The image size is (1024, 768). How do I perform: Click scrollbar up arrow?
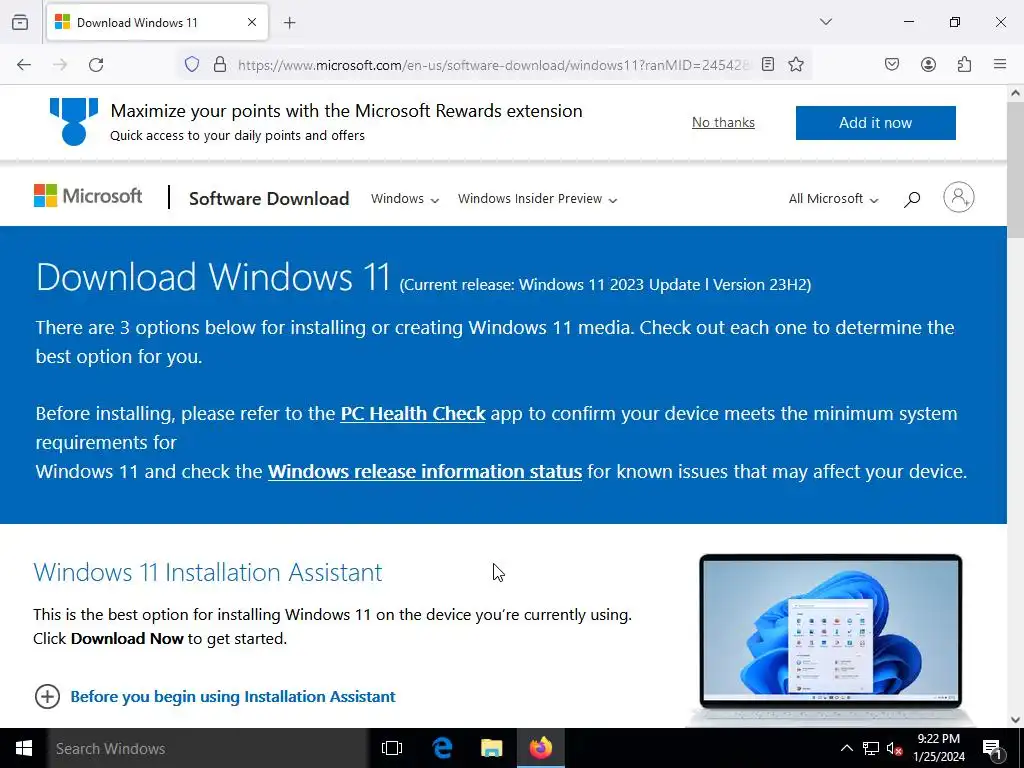point(1015,93)
